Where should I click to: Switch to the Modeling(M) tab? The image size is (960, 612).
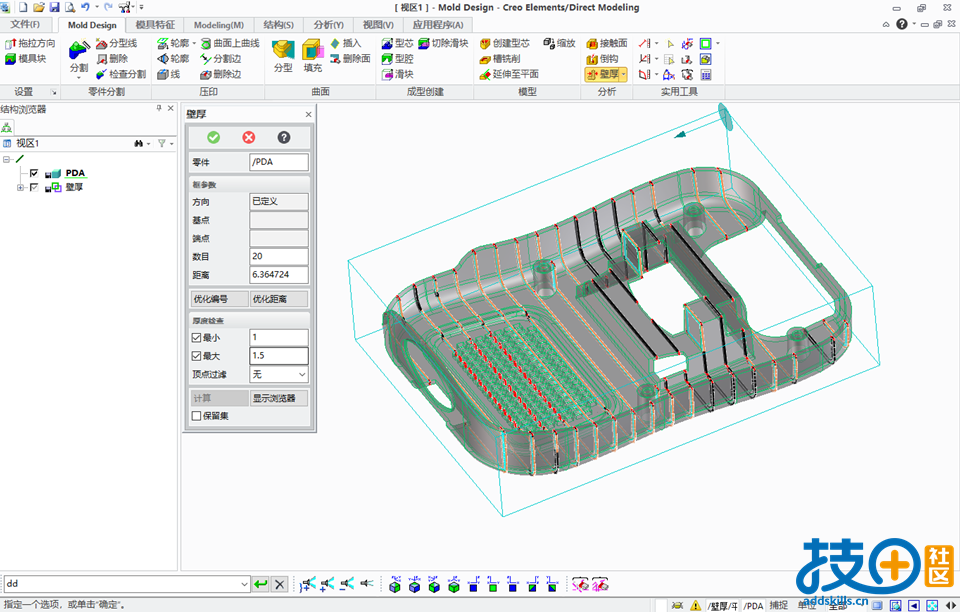pyautogui.click(x=219, y=24)
